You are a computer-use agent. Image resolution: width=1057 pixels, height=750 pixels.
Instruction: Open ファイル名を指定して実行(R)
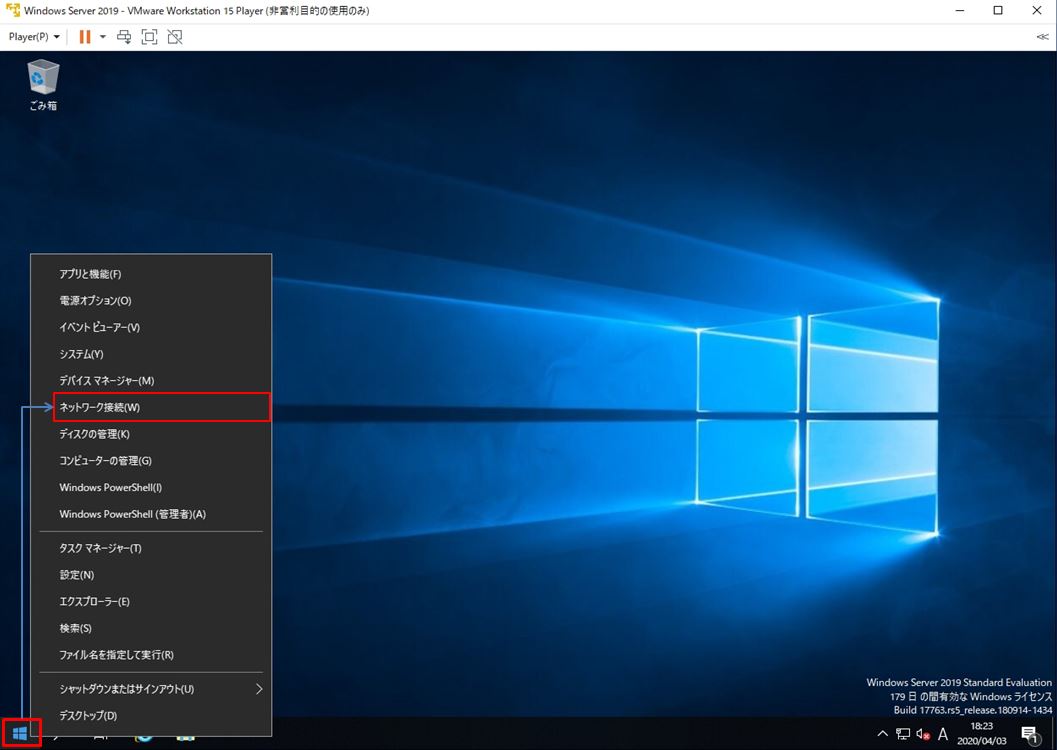[151, 655]
